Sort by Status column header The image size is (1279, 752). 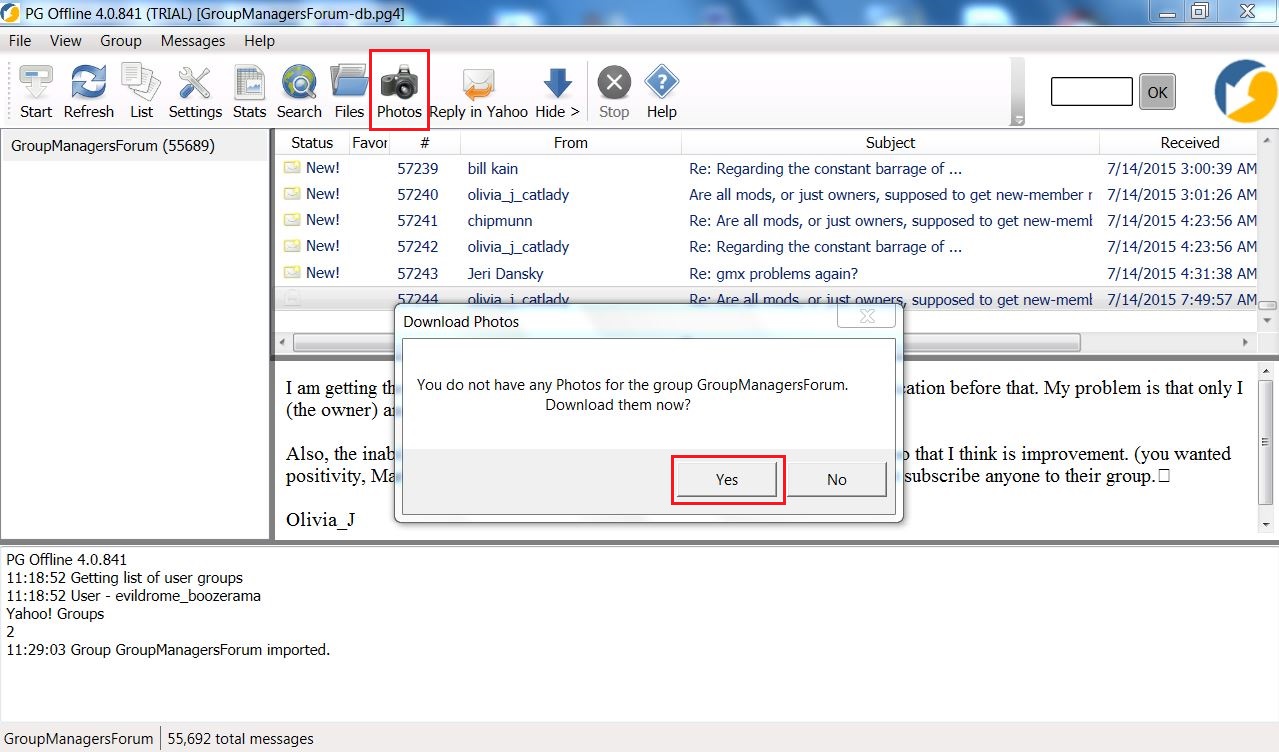312,143
